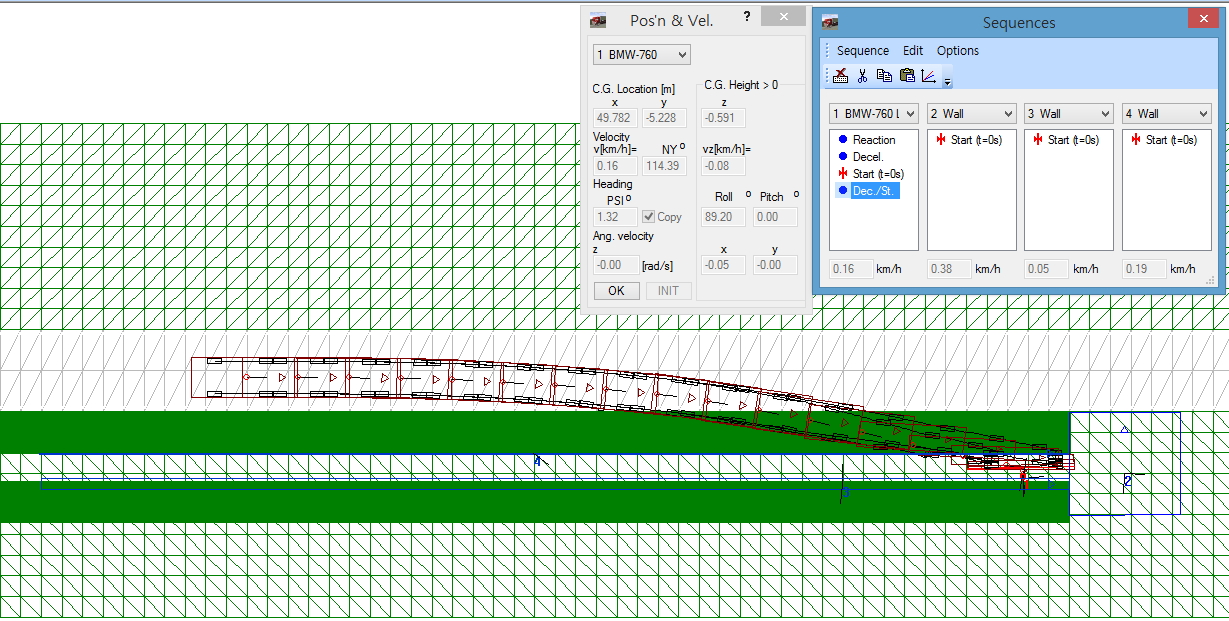
Task: Toggle the Copy checkbox under Heading
Action: tap(649, 217)
